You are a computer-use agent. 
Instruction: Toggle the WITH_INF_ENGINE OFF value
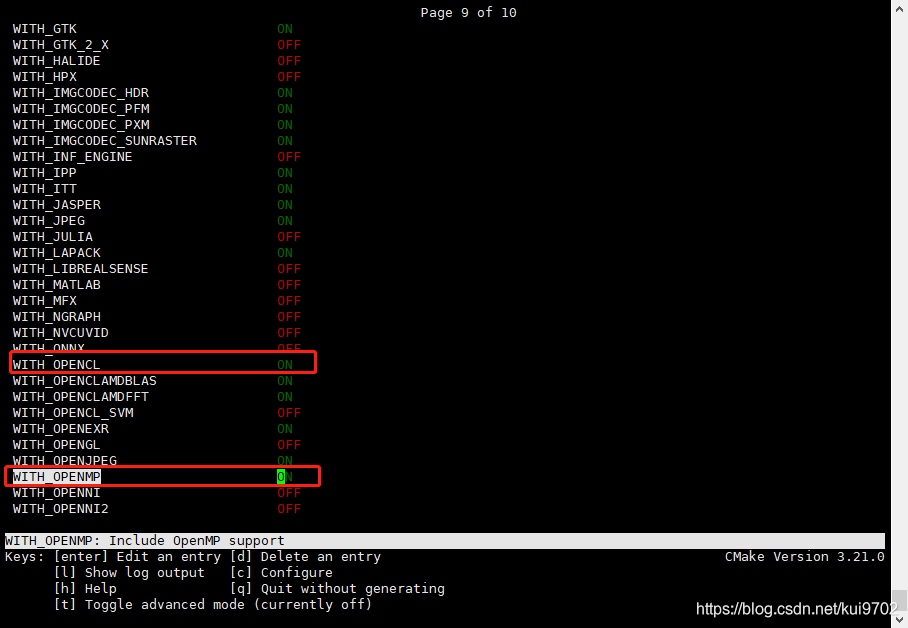pos(289,157)
